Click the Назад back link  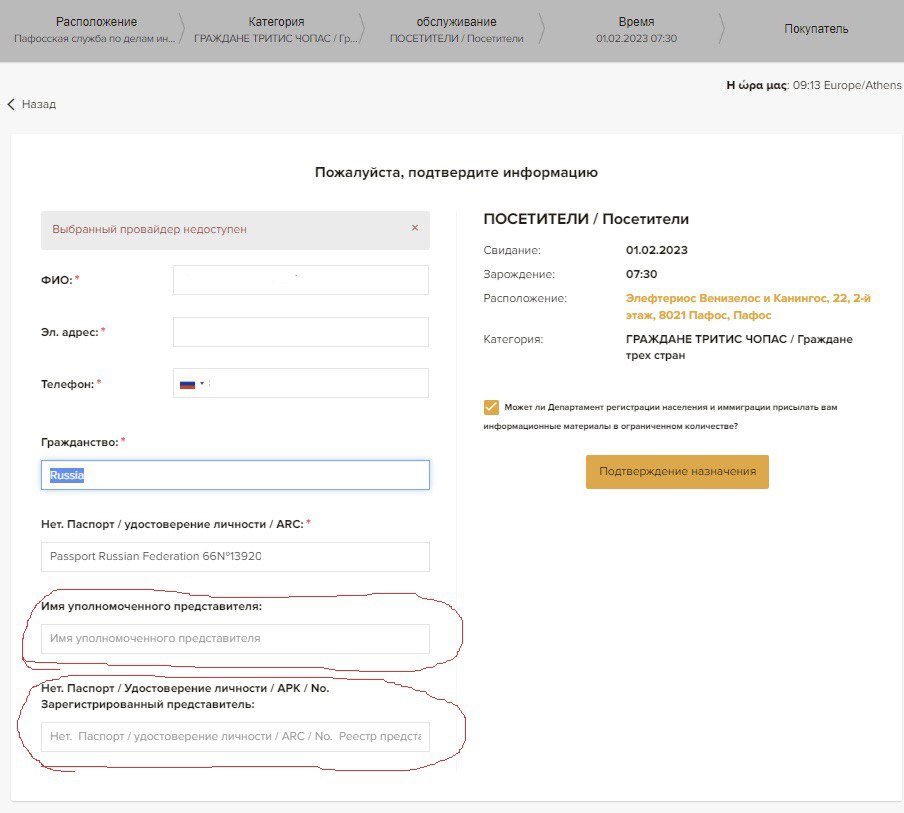(38, 104)
